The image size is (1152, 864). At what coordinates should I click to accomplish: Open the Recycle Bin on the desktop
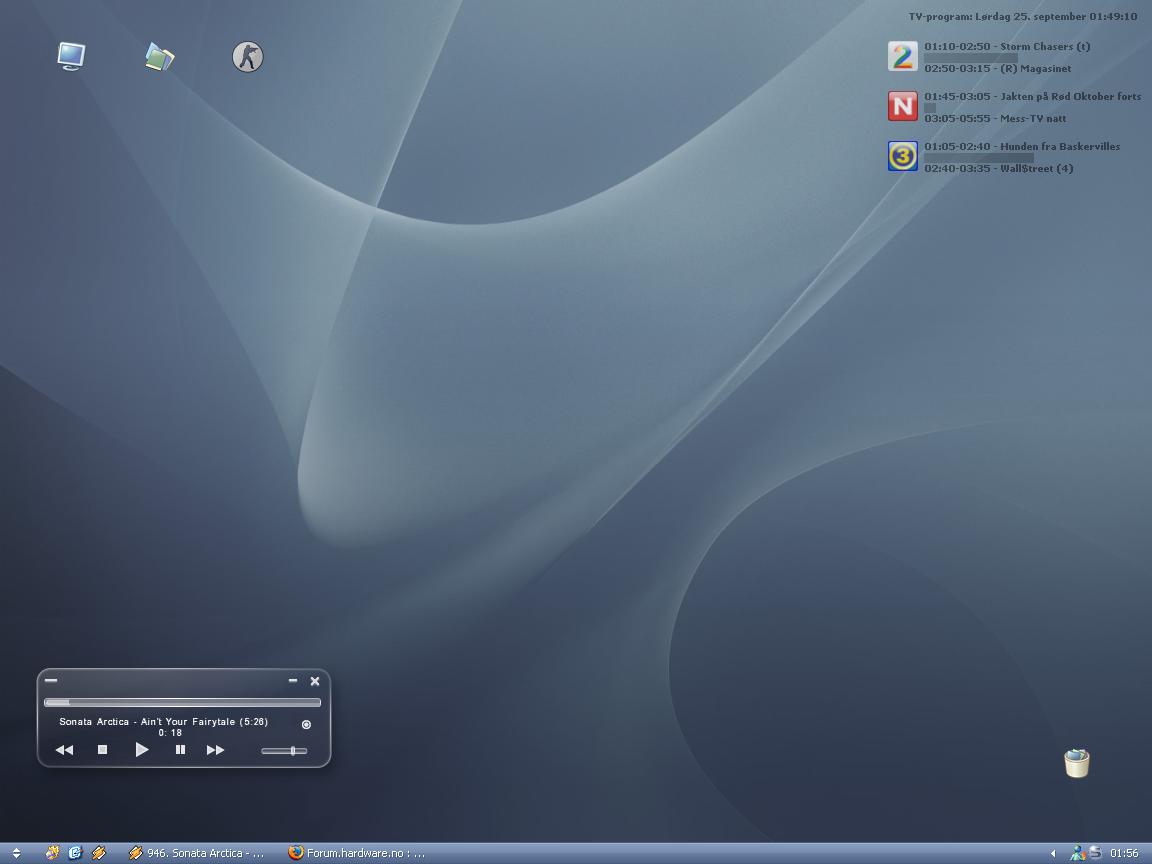coord(1076,763)
